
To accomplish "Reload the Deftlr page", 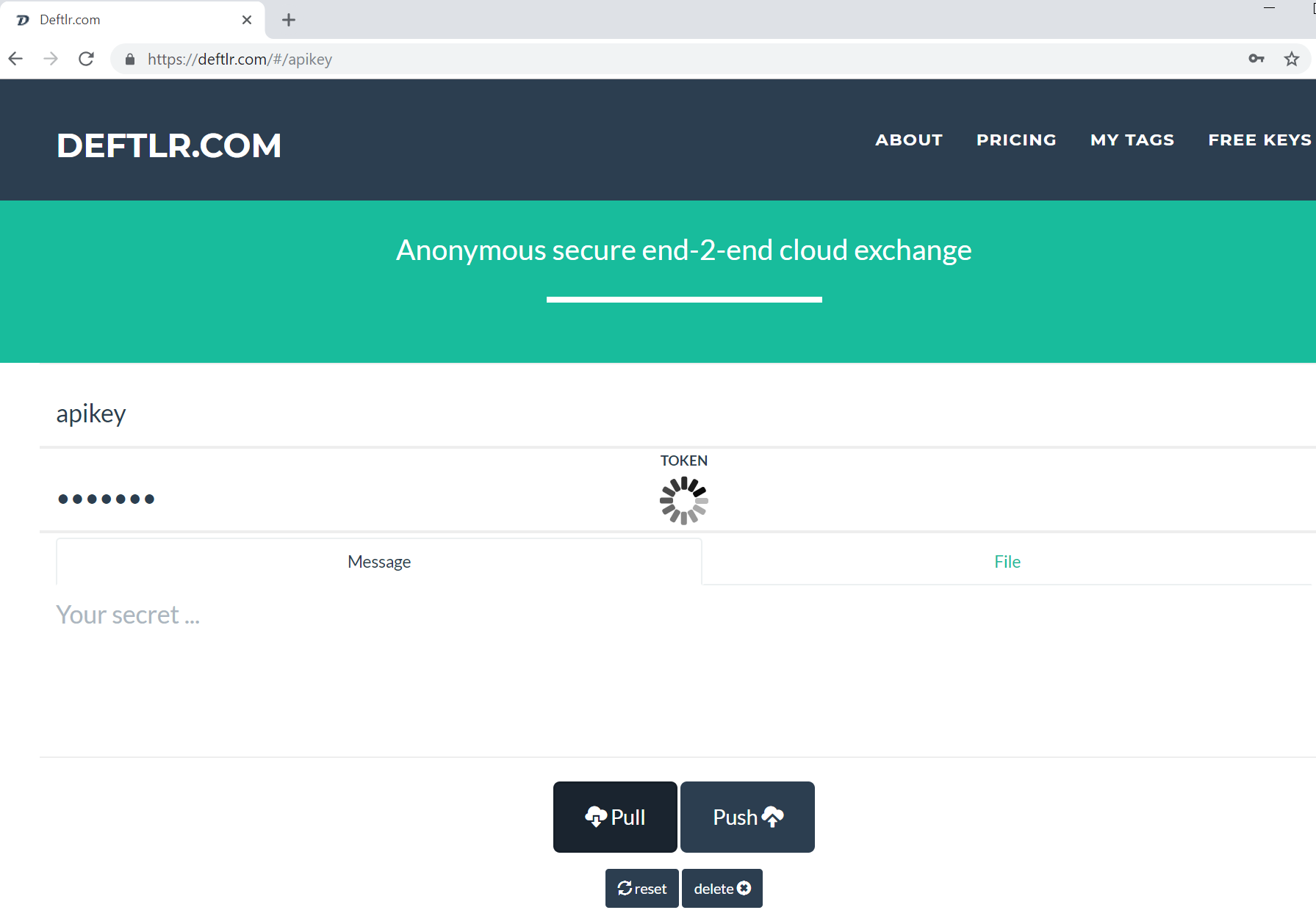I will pos(86,59).
